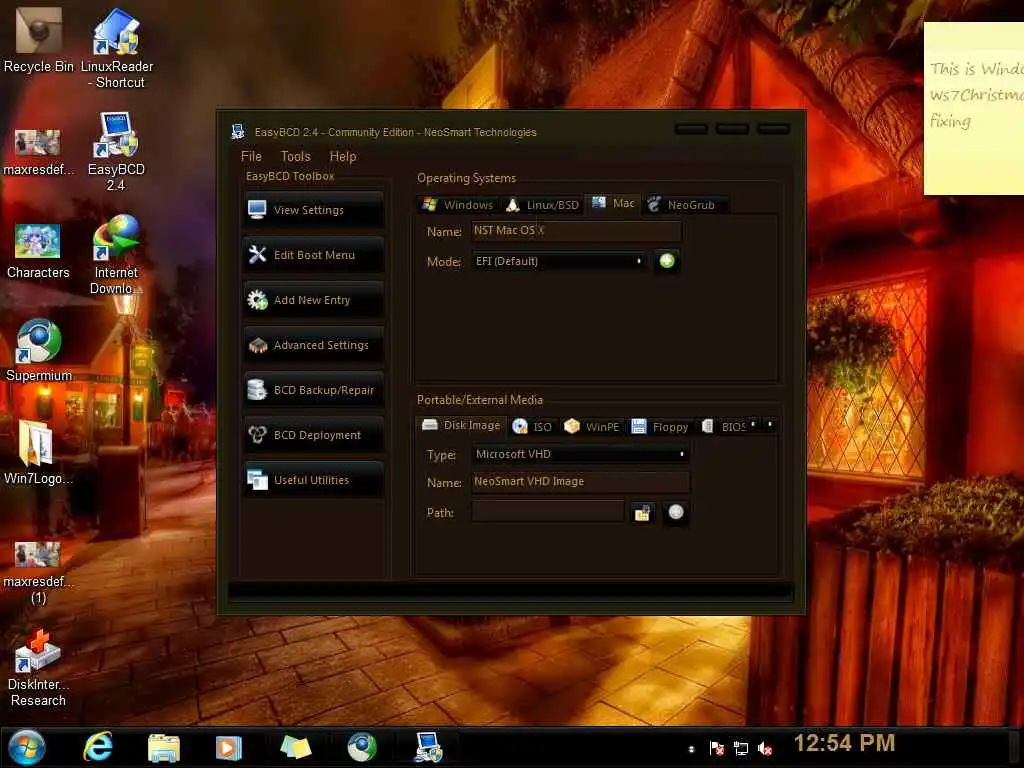The height and width of the screenshot is (768, 1024).
Task: Select the Internet Download Manager desktop icon
Action: [x=116, y=255]
